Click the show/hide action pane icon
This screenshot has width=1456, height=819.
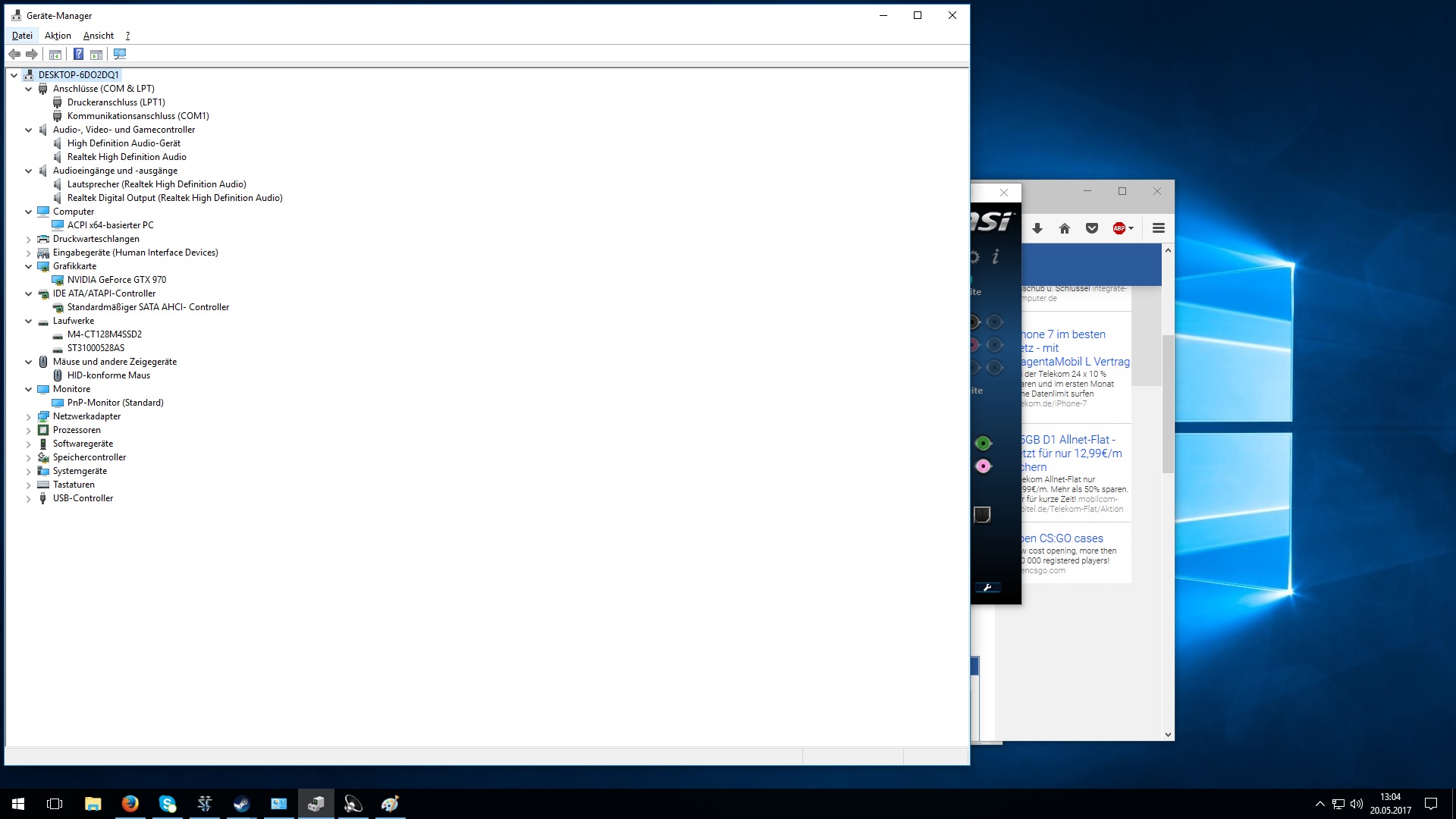[x=96, y=54]
